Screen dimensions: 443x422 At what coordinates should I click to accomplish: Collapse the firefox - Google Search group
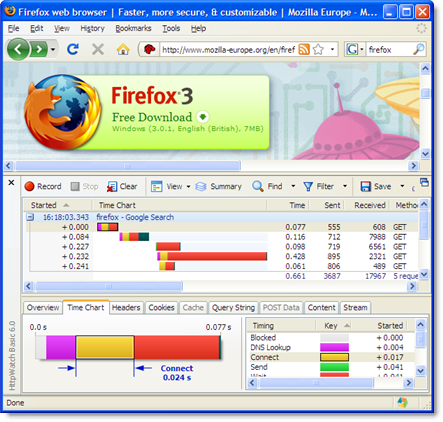[30, 217]
